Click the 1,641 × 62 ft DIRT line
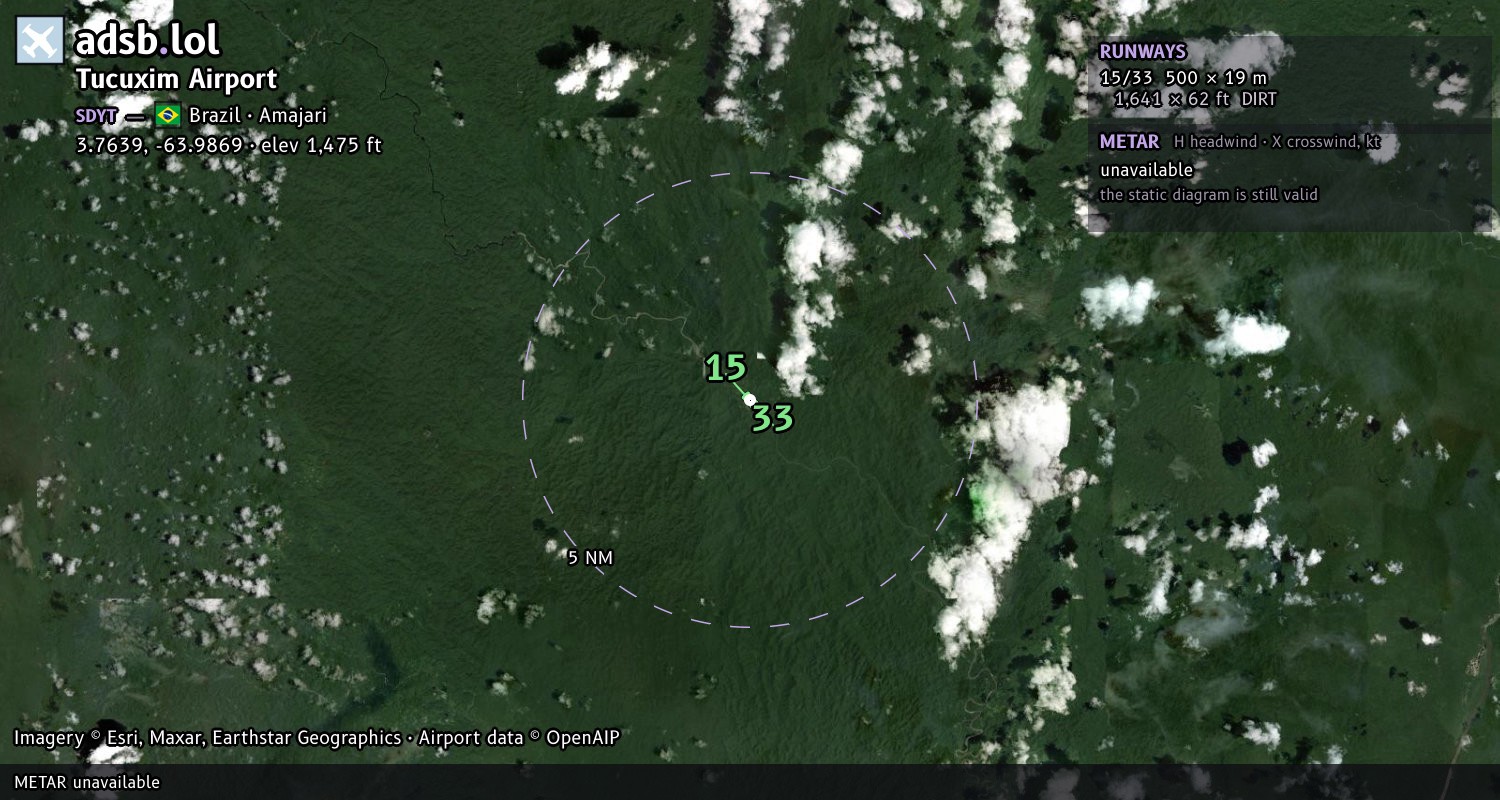Viewport: 1500px width, 800px height. pyautogui.click(x=1195, y=99)
